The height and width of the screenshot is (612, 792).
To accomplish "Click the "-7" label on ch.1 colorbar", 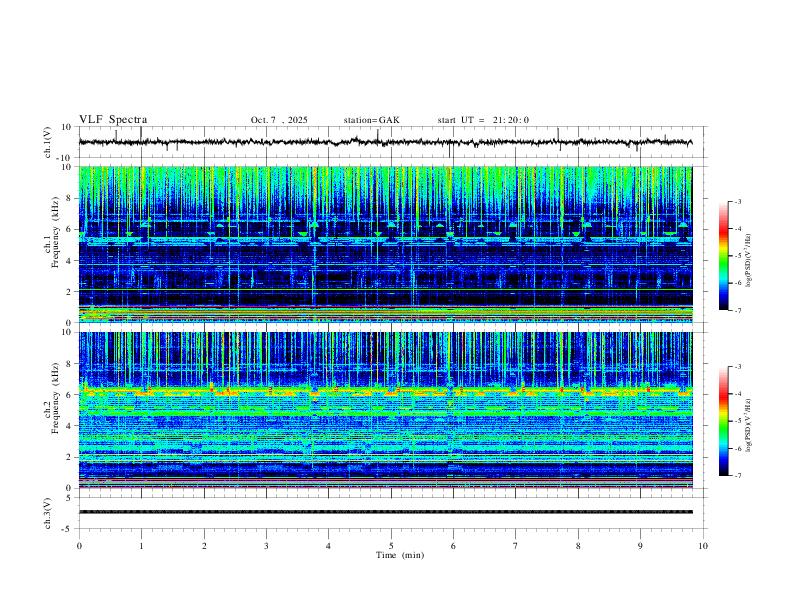I will pos(738,311).
